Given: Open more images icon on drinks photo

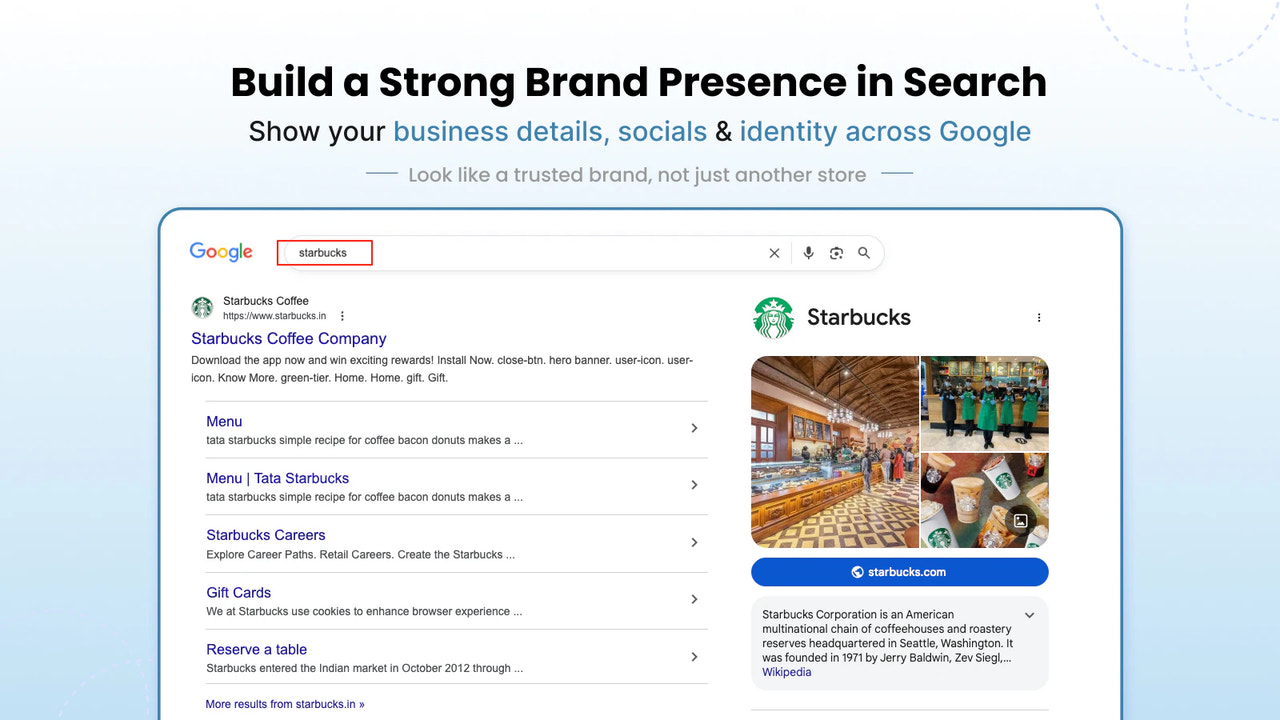Looking at the screenshot, I should coord(1019,520).
